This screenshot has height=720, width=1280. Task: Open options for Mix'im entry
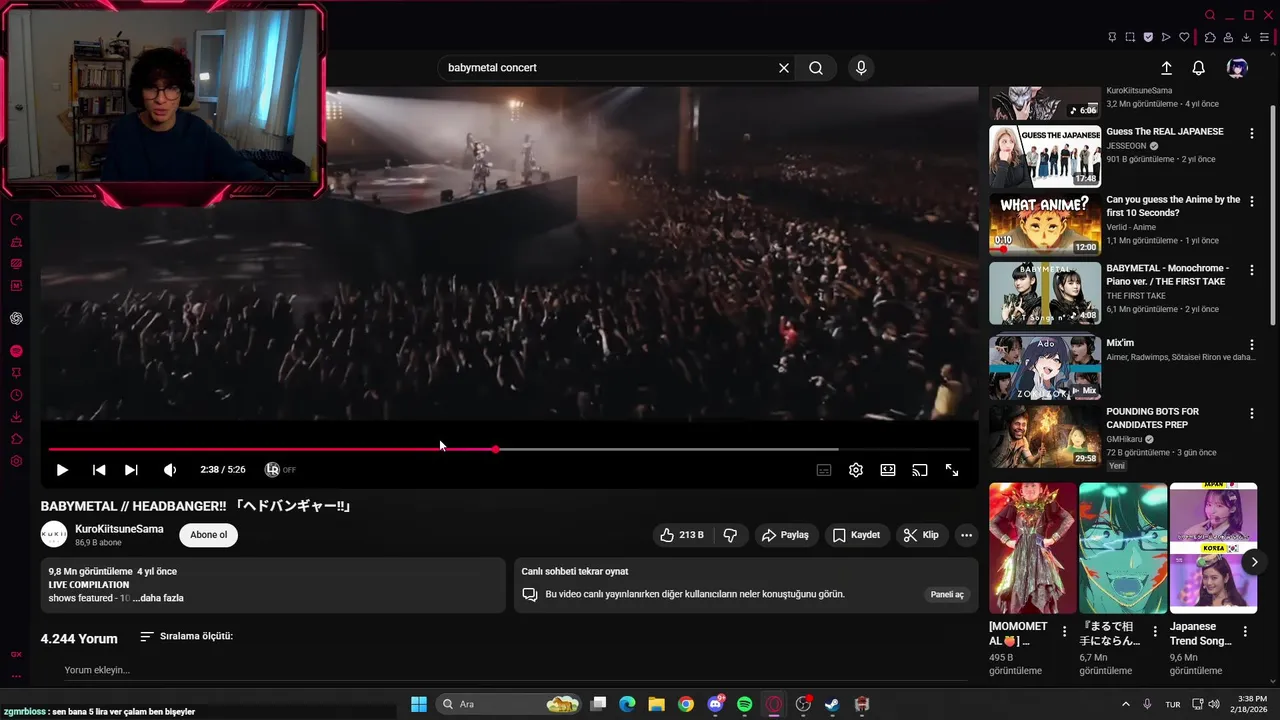click(1251, 344)
